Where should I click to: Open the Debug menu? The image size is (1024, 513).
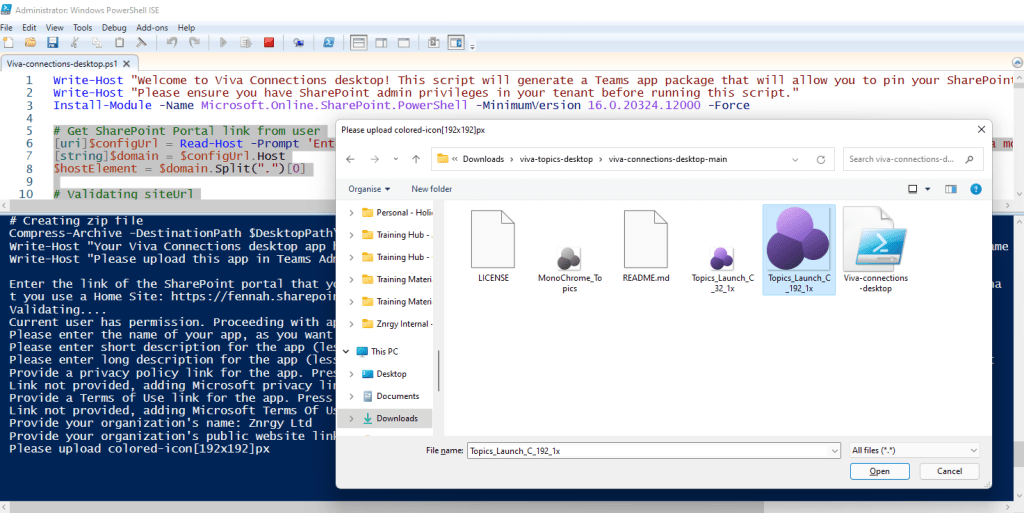click(x=114, y=27)
